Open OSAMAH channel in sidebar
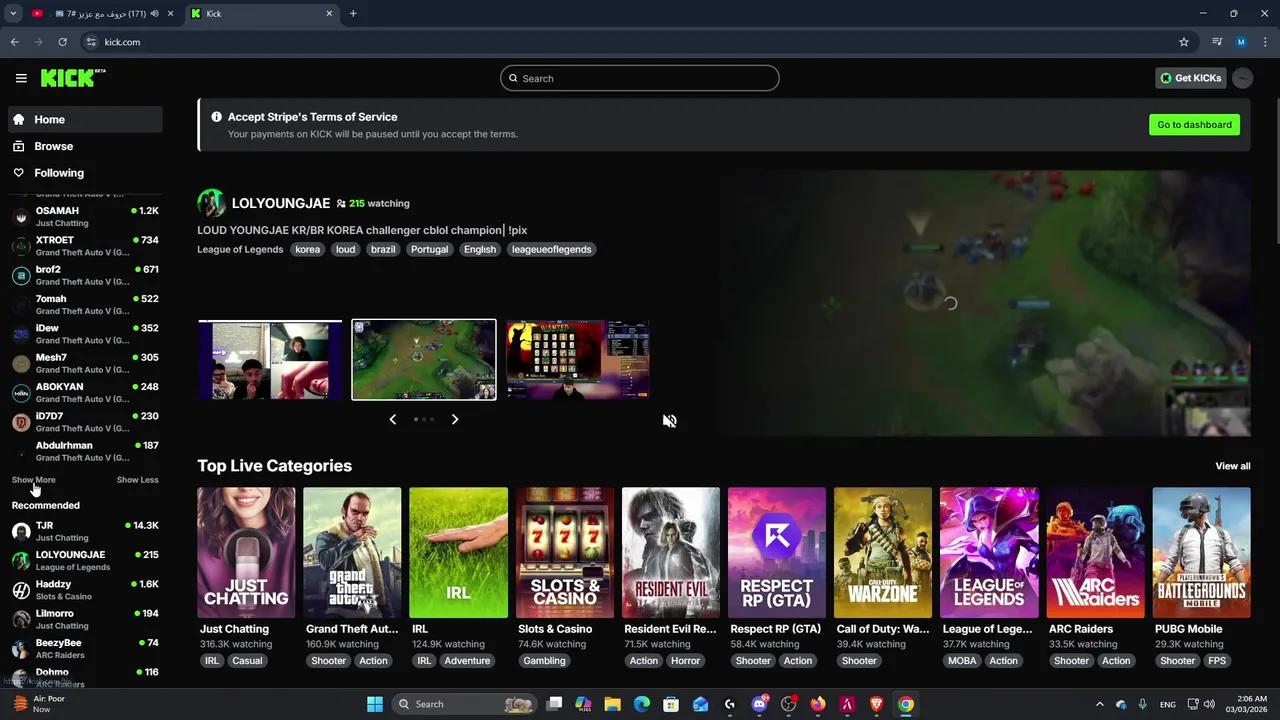 click(x=85, y=217)
